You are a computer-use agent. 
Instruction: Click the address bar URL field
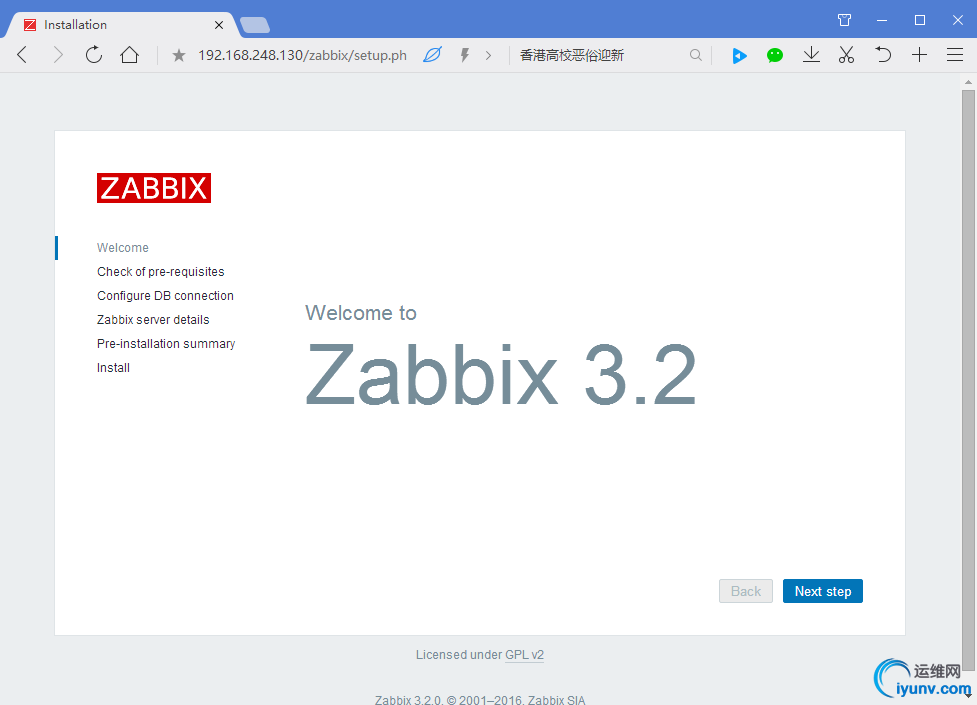tap(302, 55)
